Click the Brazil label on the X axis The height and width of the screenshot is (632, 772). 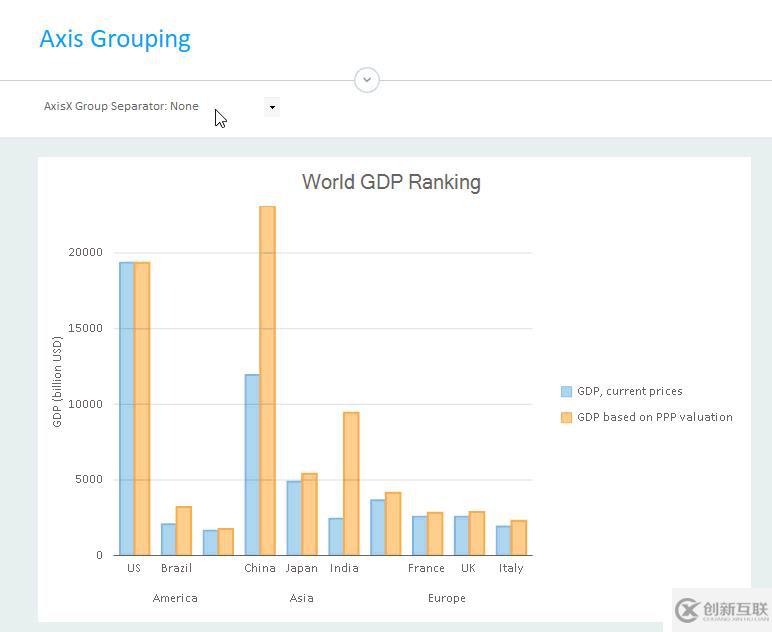coord(176,568)
